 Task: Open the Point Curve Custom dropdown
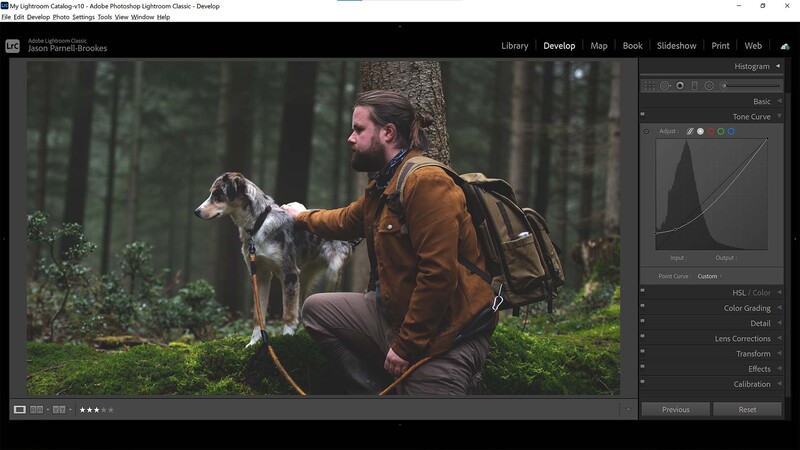708,276
